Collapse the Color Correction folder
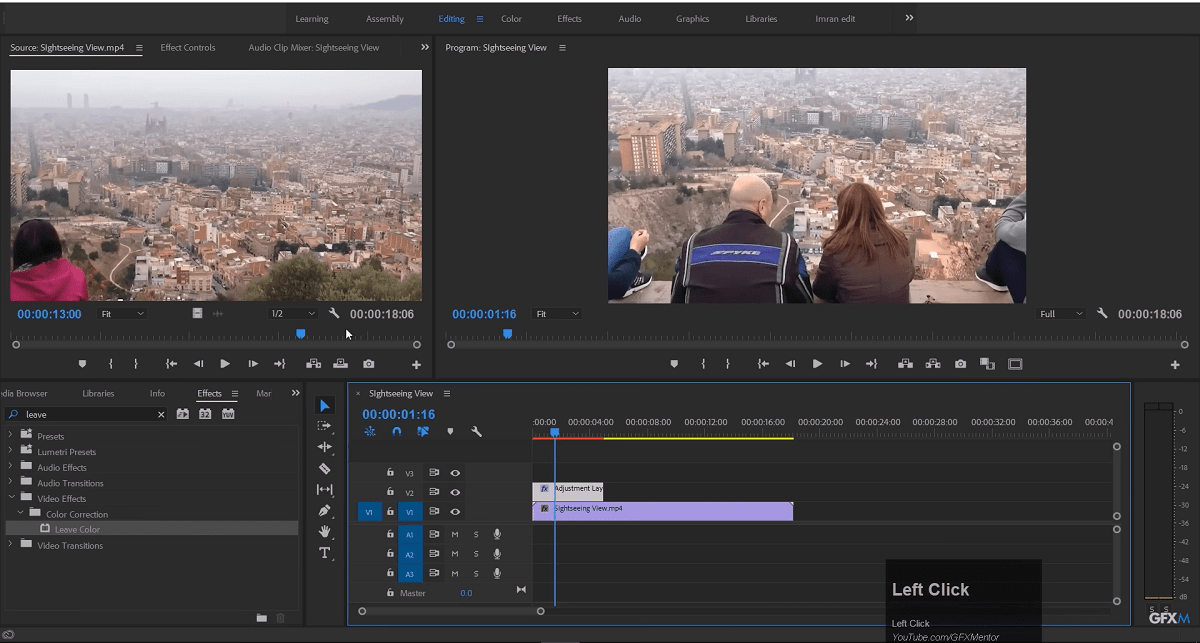Viewport: 1200px width, 643px height. pos(19,513)
